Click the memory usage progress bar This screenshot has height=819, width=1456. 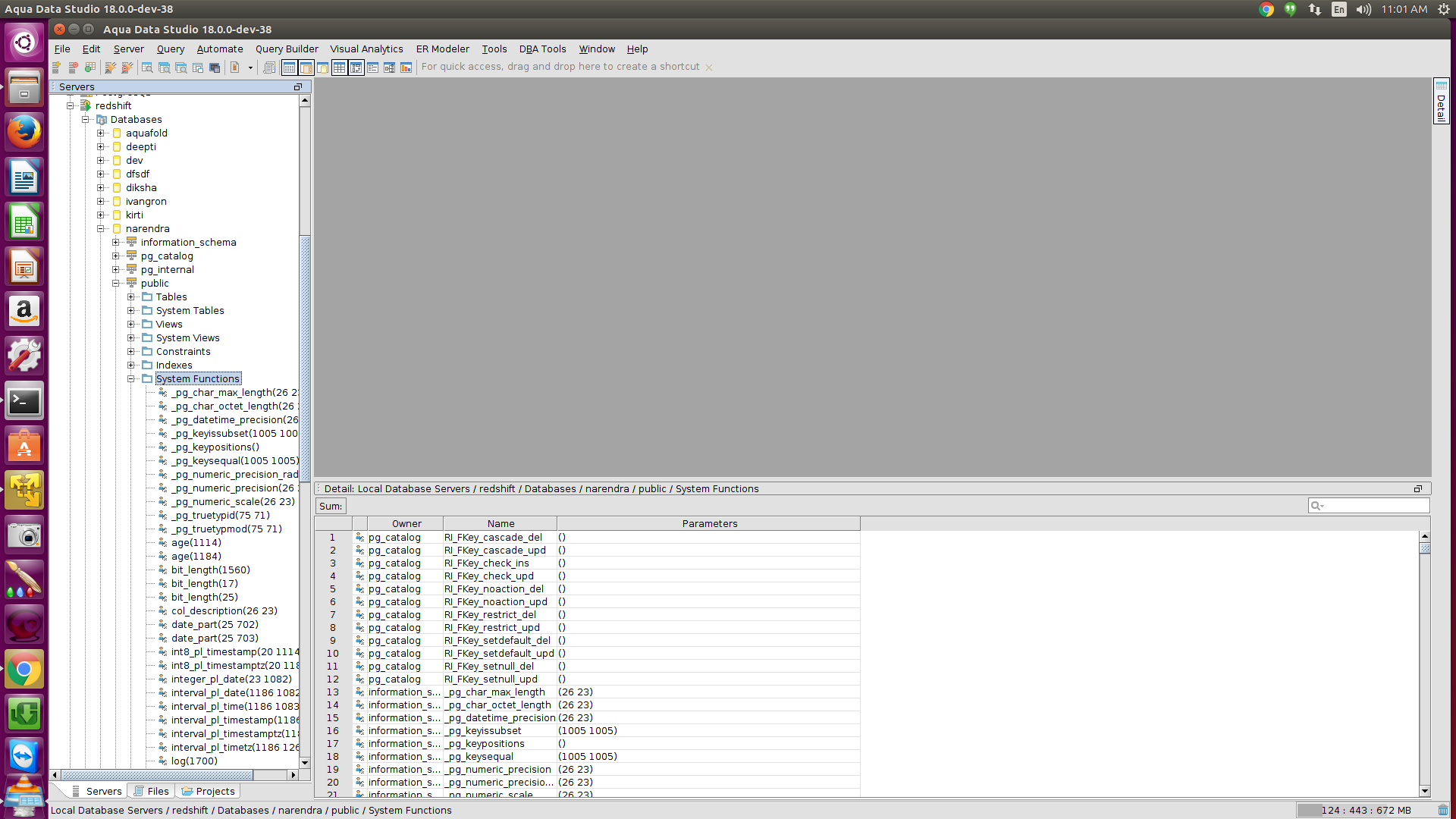[1365, 811]
